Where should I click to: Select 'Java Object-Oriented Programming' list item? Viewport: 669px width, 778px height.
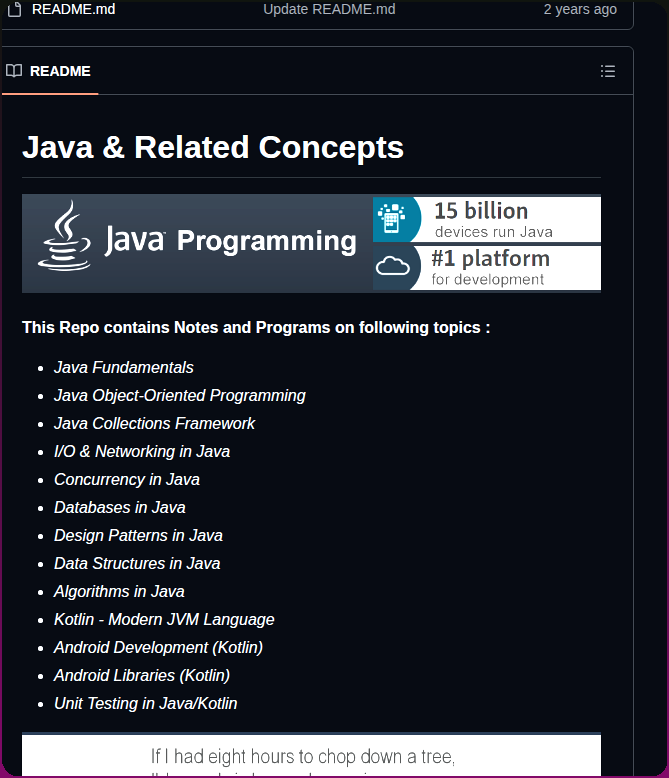pos(180,395)
